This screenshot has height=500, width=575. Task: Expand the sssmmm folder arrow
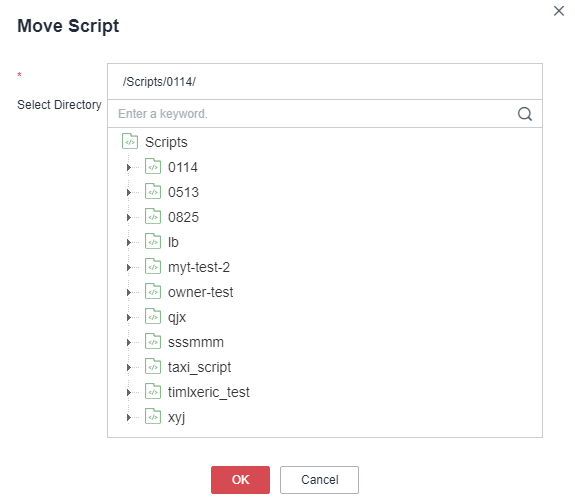point(128,342)
